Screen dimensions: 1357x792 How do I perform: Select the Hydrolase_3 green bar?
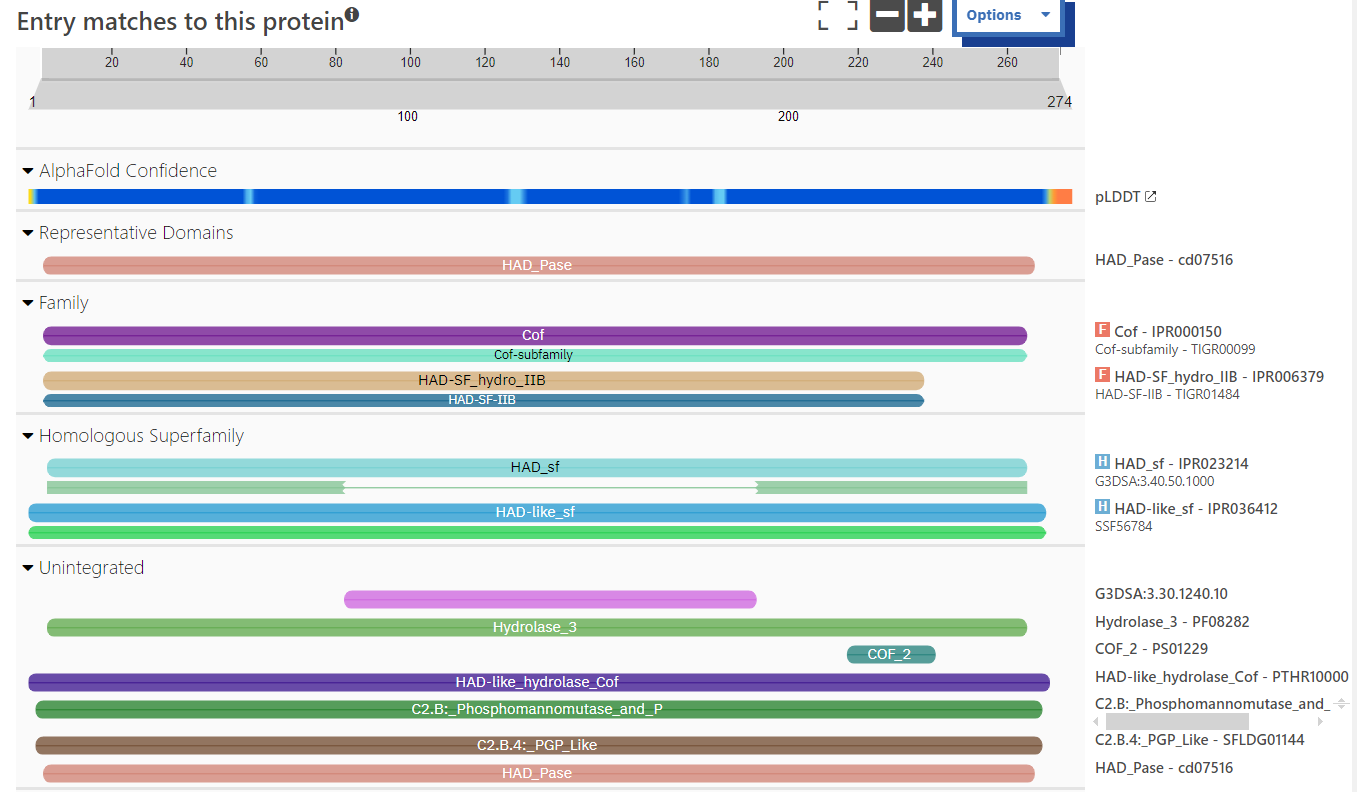point(537,627)
